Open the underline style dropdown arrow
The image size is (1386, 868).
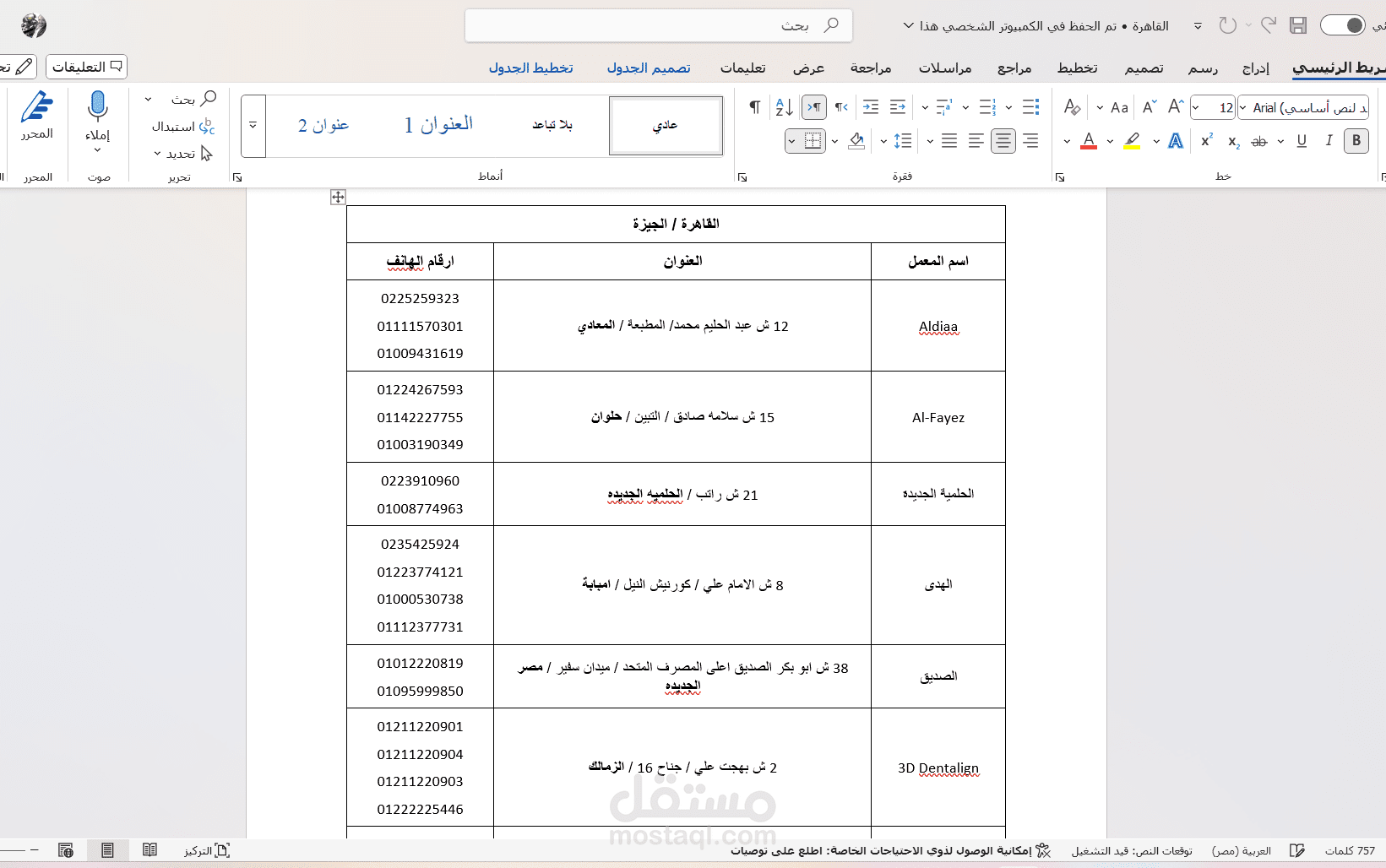(x=1280, y=141)
